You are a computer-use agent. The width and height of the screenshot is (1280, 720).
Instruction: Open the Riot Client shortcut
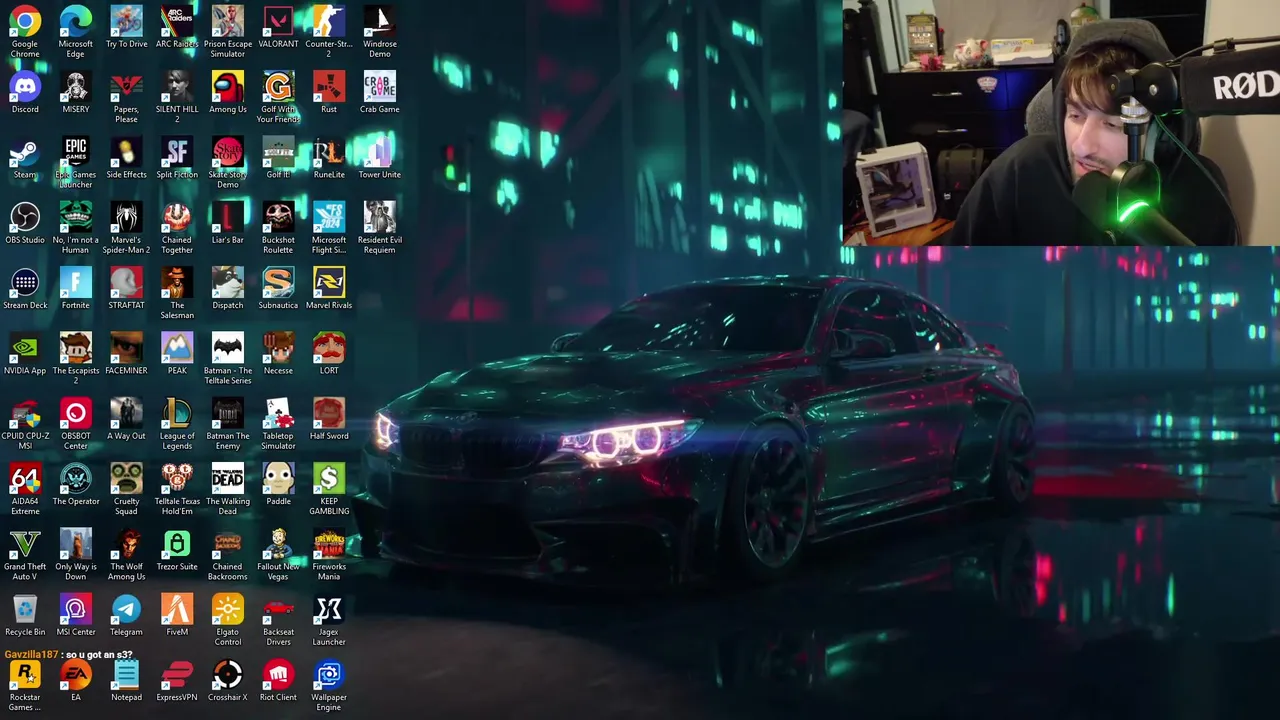pos(278,675)
